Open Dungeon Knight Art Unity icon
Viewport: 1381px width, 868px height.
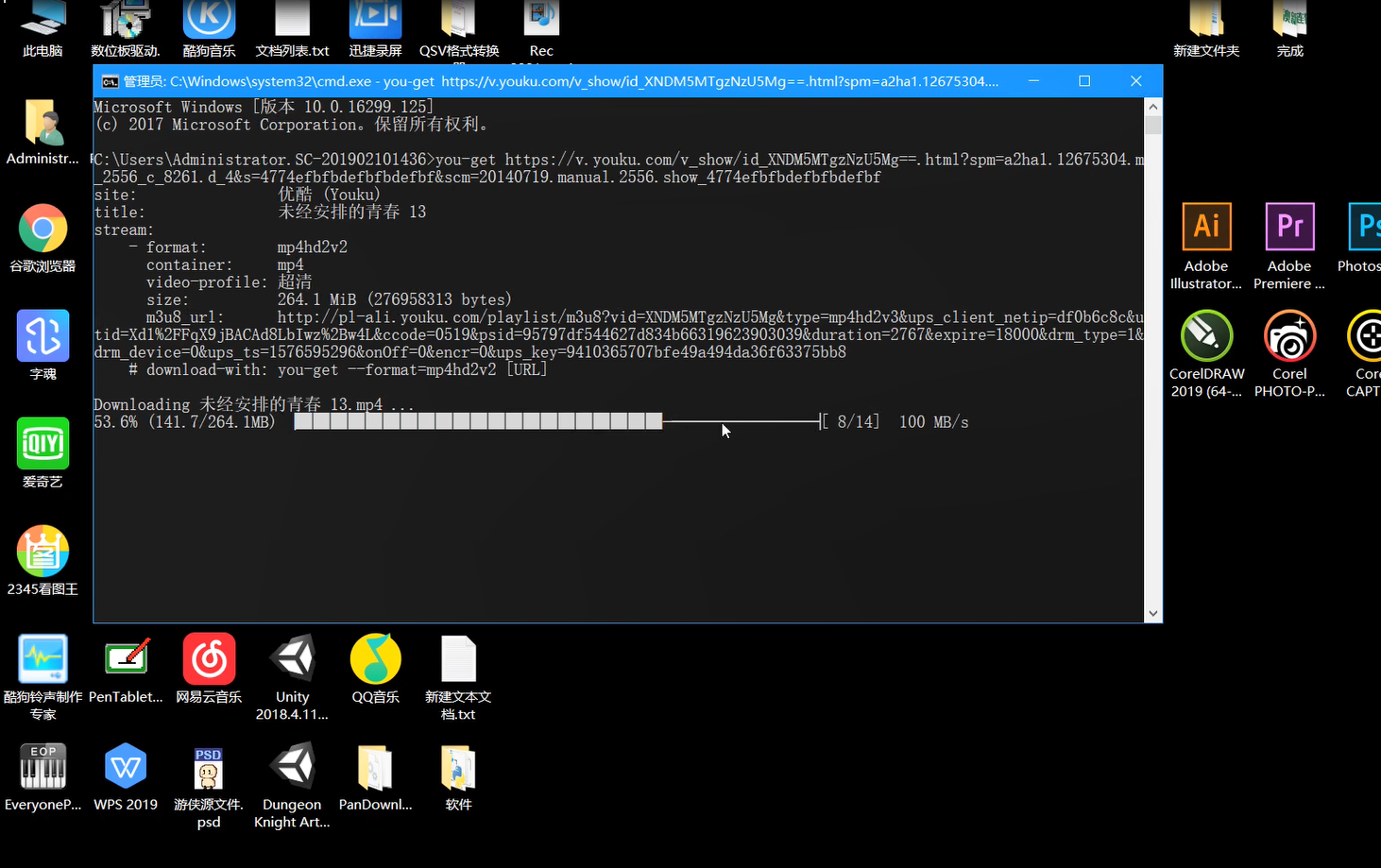click(292, 785)
